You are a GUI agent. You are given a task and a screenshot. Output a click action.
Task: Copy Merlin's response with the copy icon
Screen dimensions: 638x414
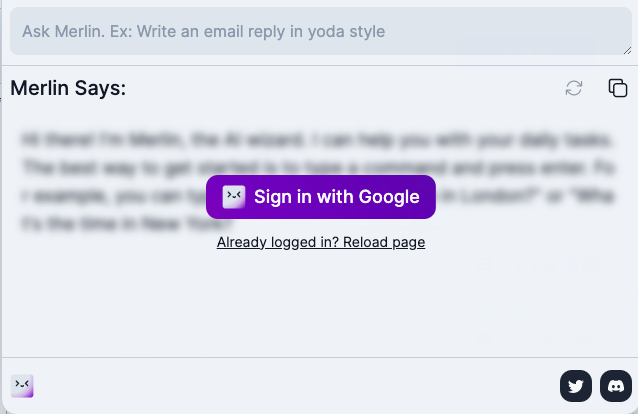pos(618,88)
